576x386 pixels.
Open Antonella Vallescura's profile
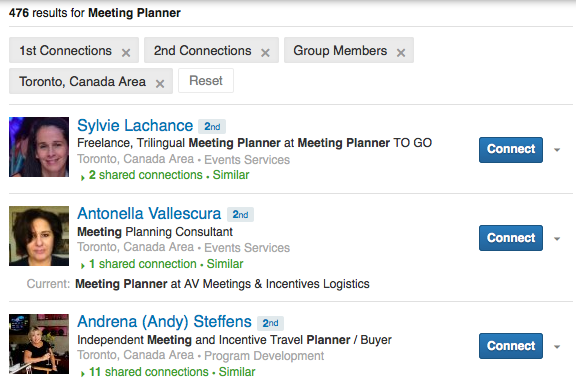149,213
